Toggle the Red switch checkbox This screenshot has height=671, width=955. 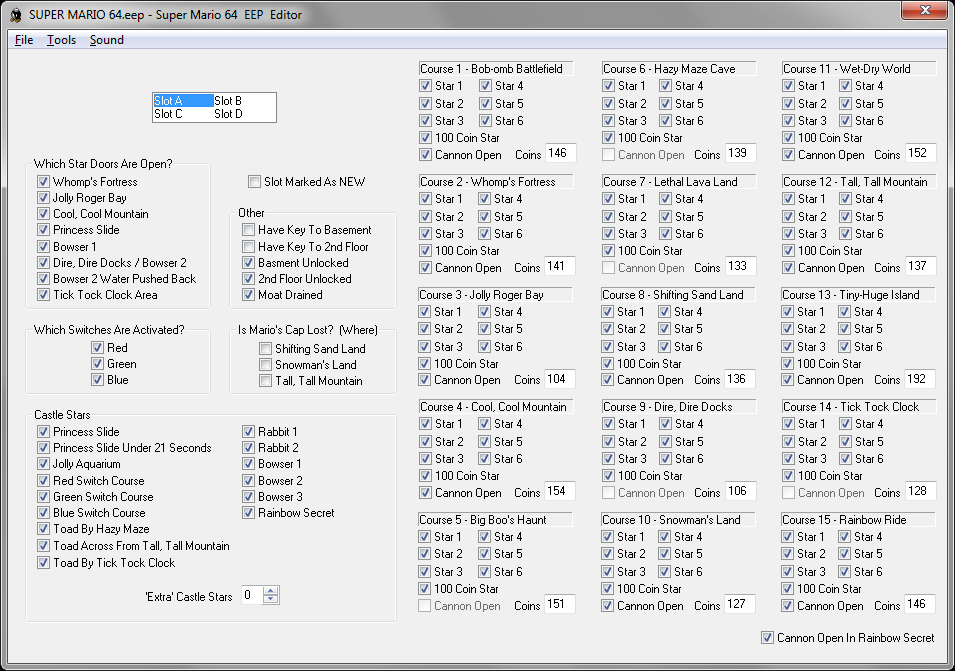[97, 348]
